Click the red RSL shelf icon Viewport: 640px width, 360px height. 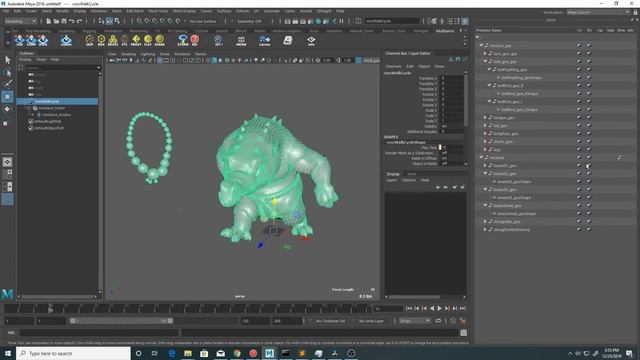click(x=195, y=40)
